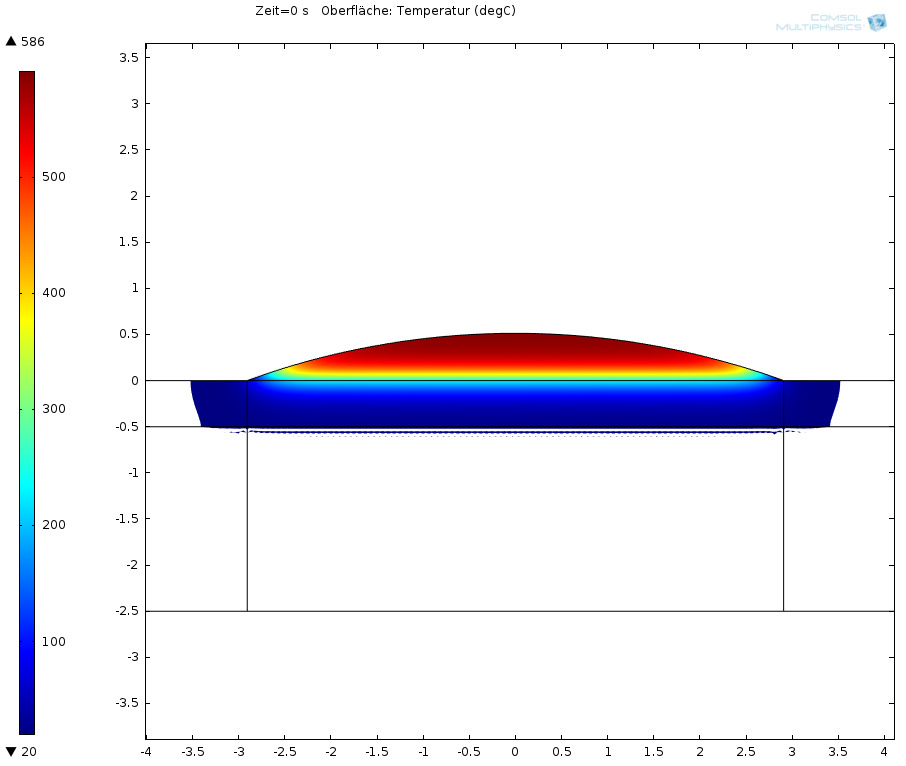Screen dimensions: 906x766
Task: Click the cyan-blue band just below the dome
Action: tap(515, 383)
